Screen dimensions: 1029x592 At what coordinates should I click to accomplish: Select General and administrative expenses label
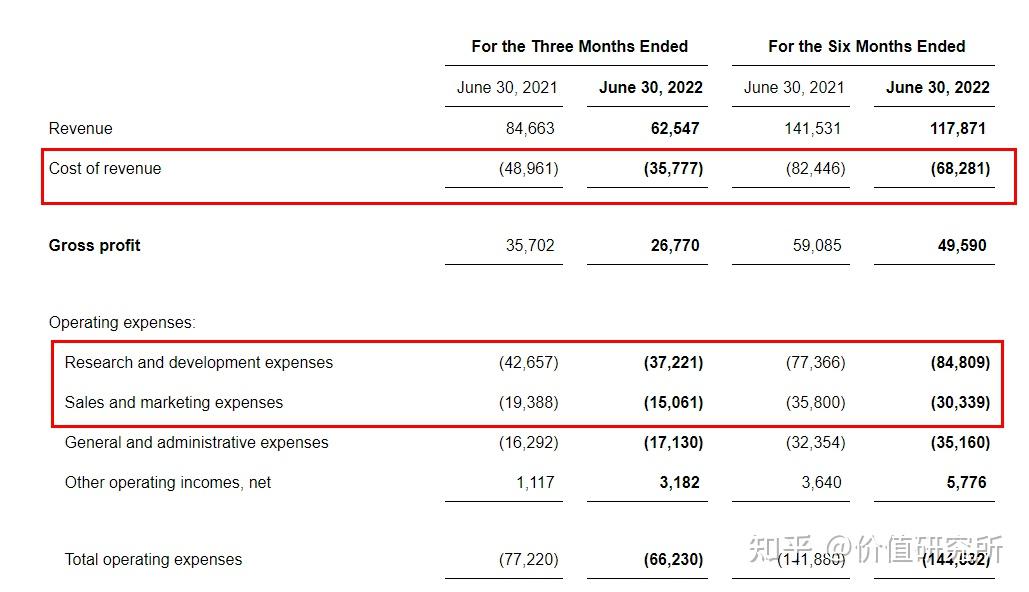pos(196,442)
